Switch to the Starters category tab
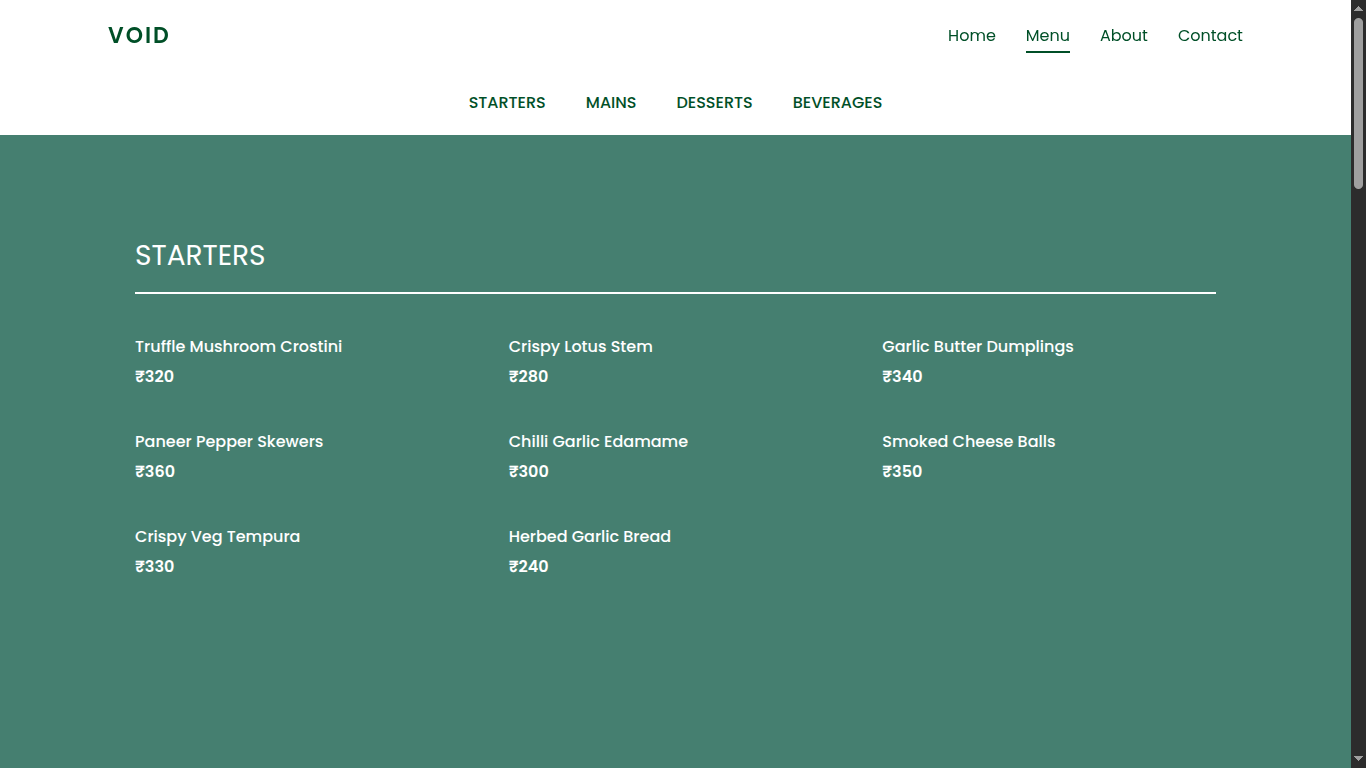Image resolution: width=1366 pixels, height=768 pixels. [507, 103]
